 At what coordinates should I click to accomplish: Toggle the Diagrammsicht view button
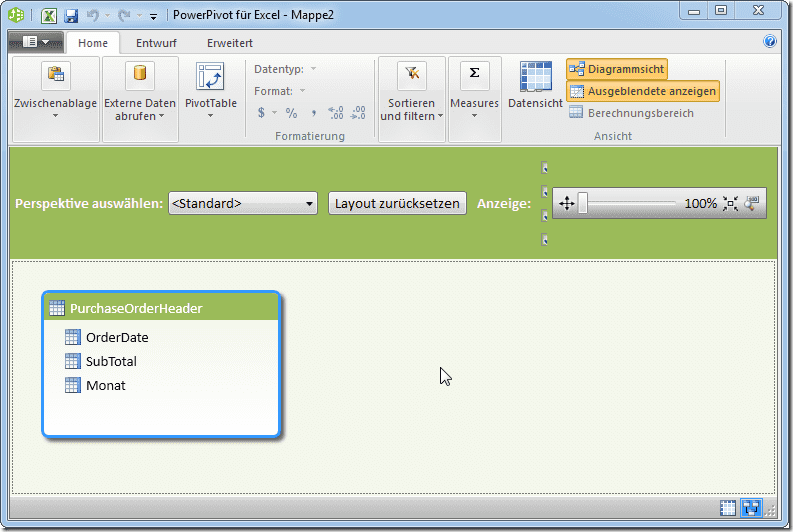click(616, 69)
